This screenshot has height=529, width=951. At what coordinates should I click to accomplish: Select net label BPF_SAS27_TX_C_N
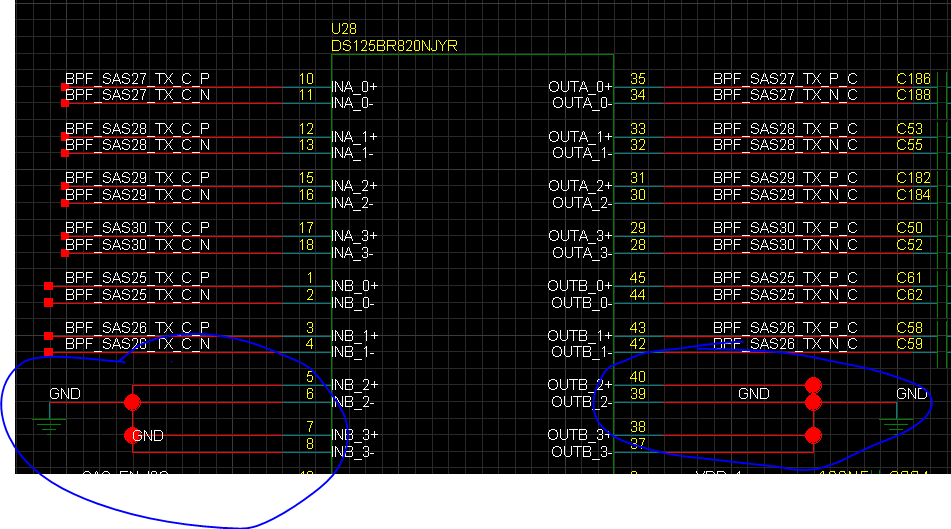click(x=137, y=95)
